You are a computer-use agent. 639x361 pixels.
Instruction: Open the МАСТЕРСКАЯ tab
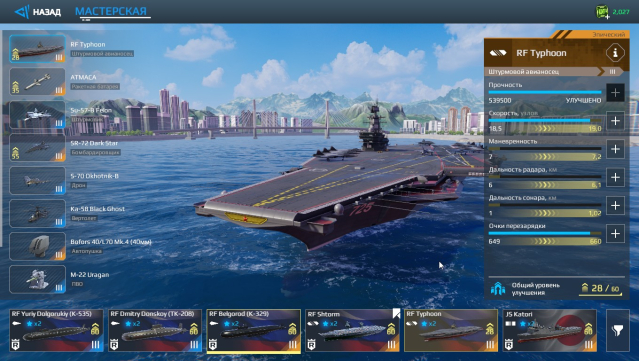tap(111, 11)
